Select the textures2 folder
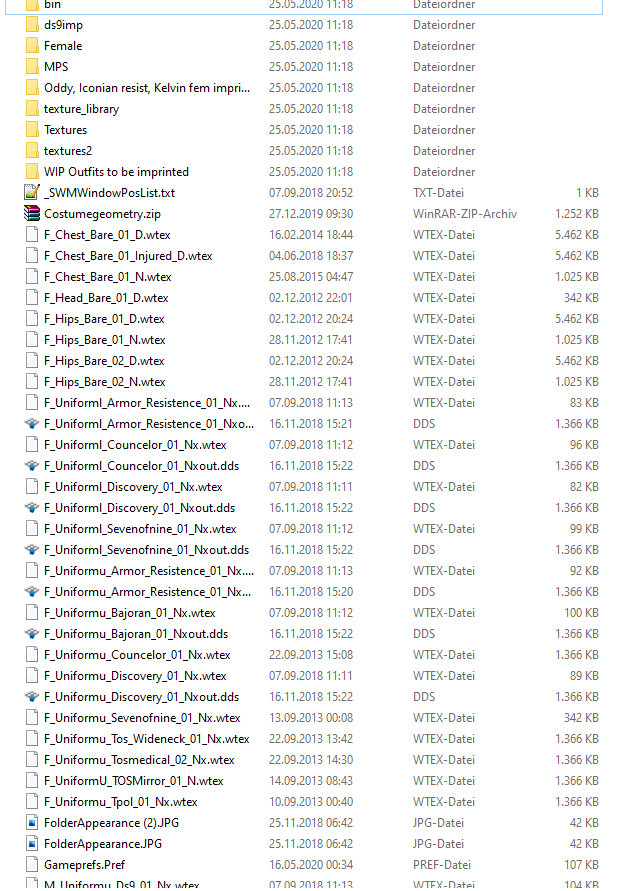The image size is (642, 891). click(67, 151)
